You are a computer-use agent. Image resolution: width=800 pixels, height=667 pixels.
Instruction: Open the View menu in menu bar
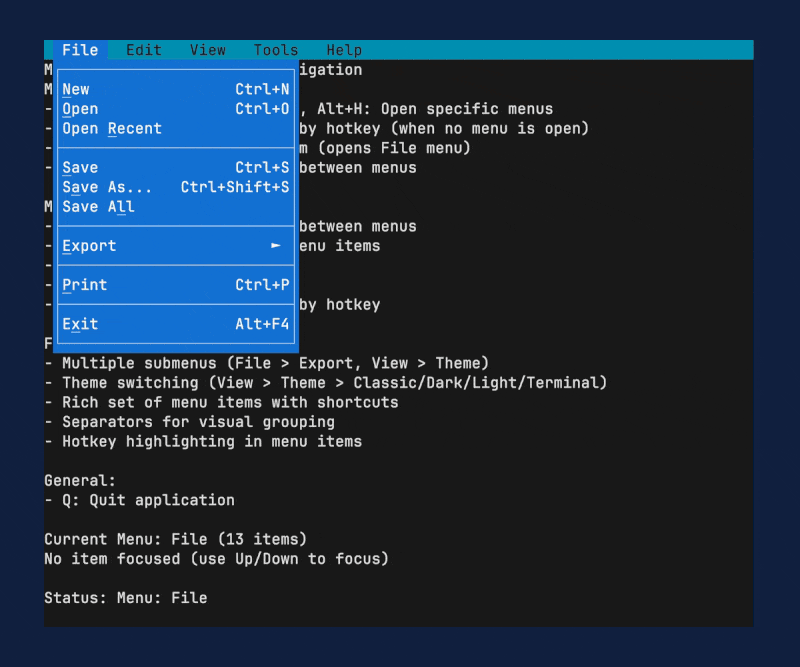click(x=208, y=50)
